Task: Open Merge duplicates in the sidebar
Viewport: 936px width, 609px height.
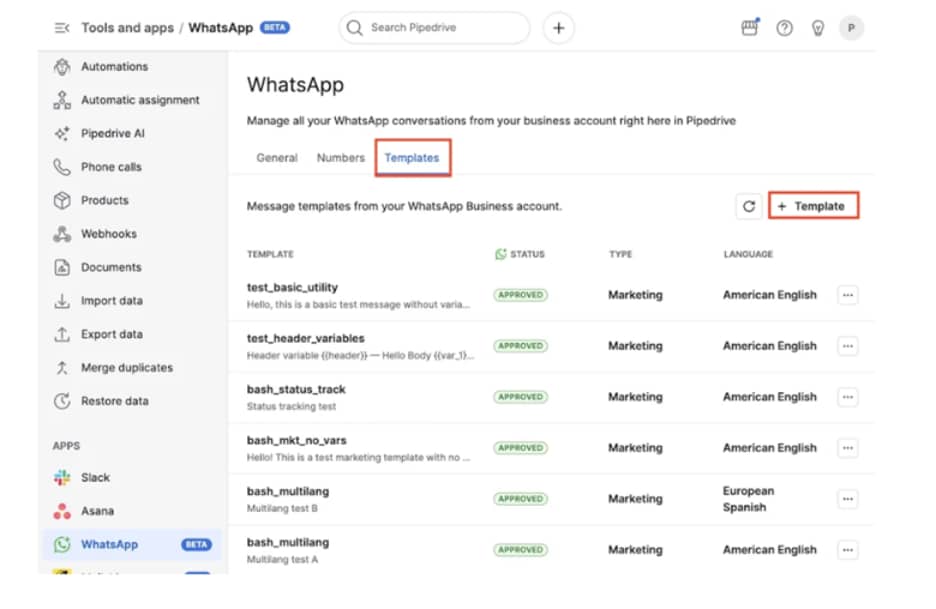Action: tap(127, 367)
